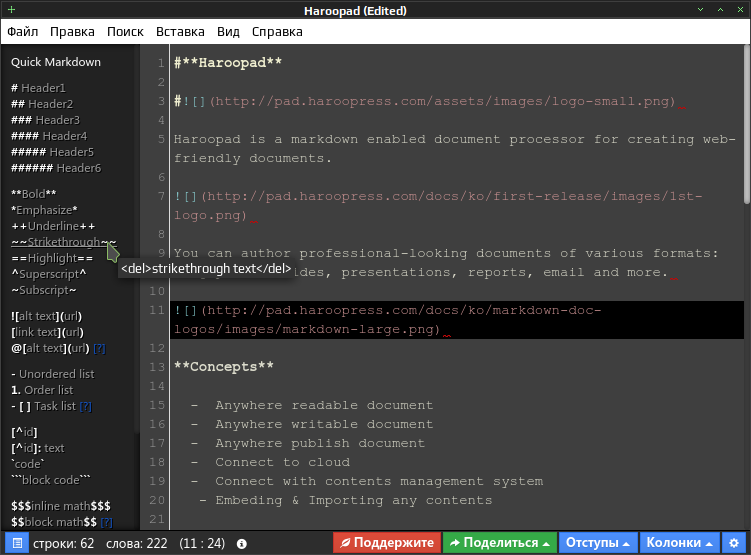Insert [link text](url) markdown
751x555 pixels.
pos(47,332)
